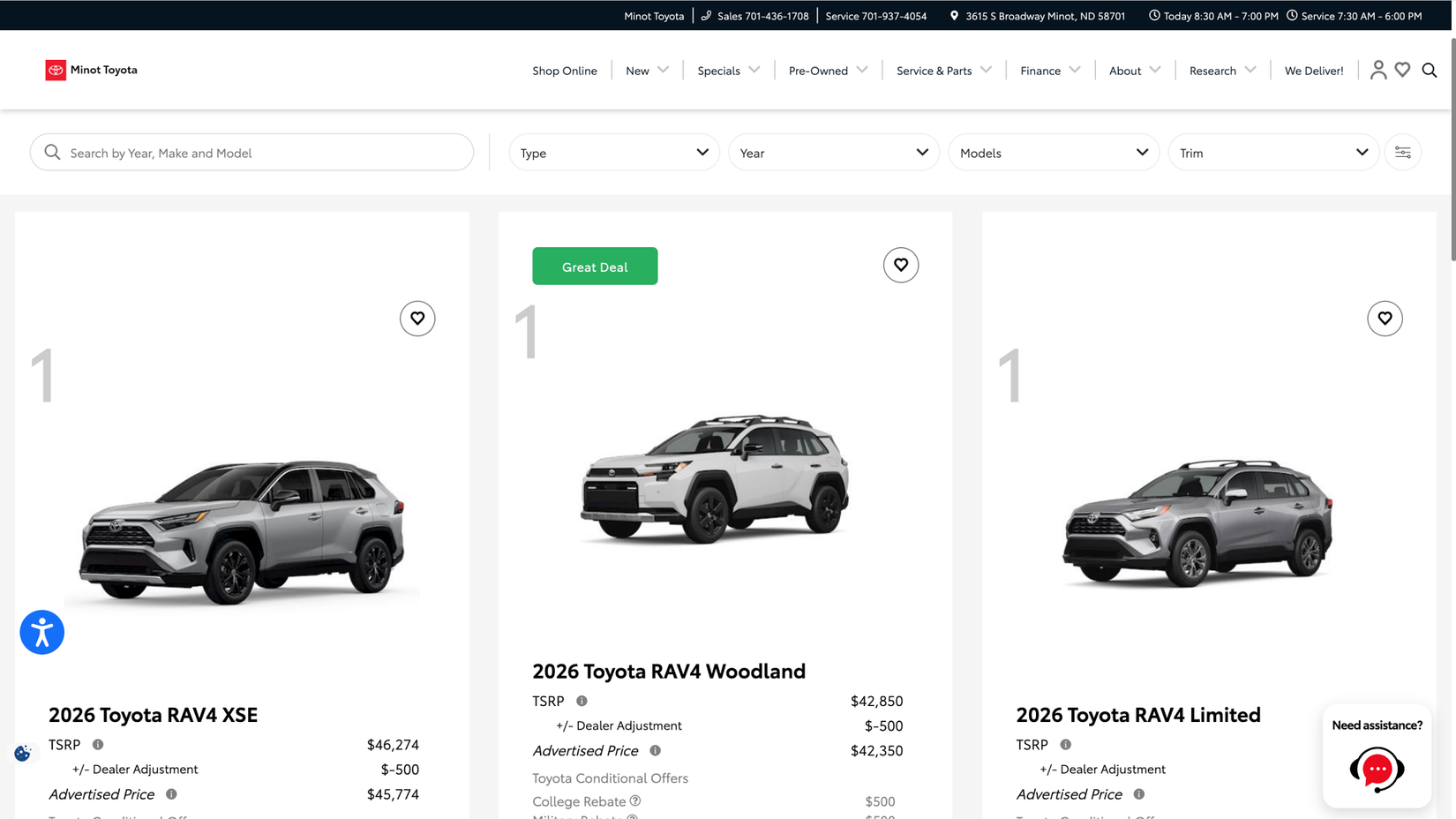
Task: Call Service at 701-937-4054
Action: 876,16
